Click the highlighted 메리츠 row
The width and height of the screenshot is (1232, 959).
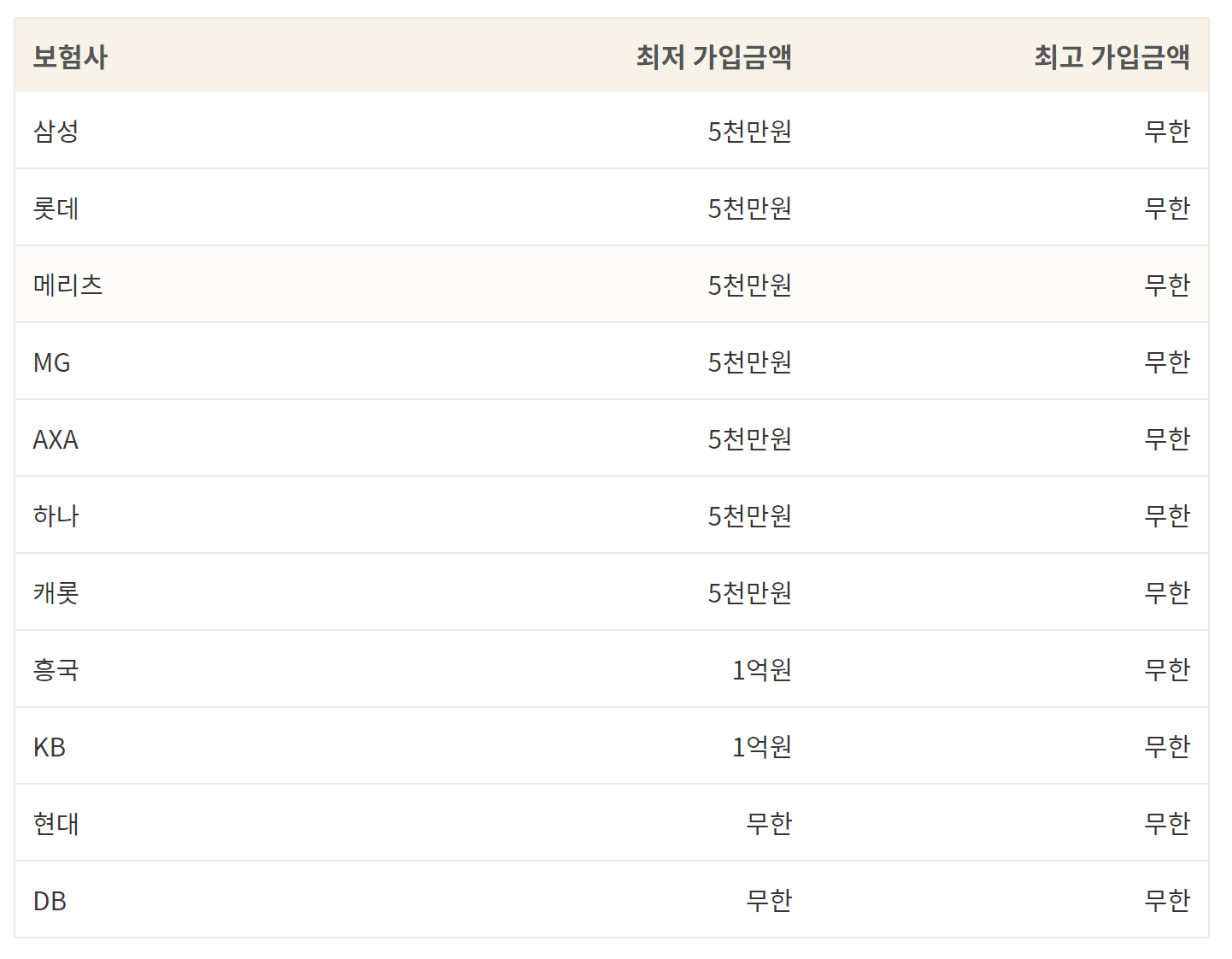point(612,285)
